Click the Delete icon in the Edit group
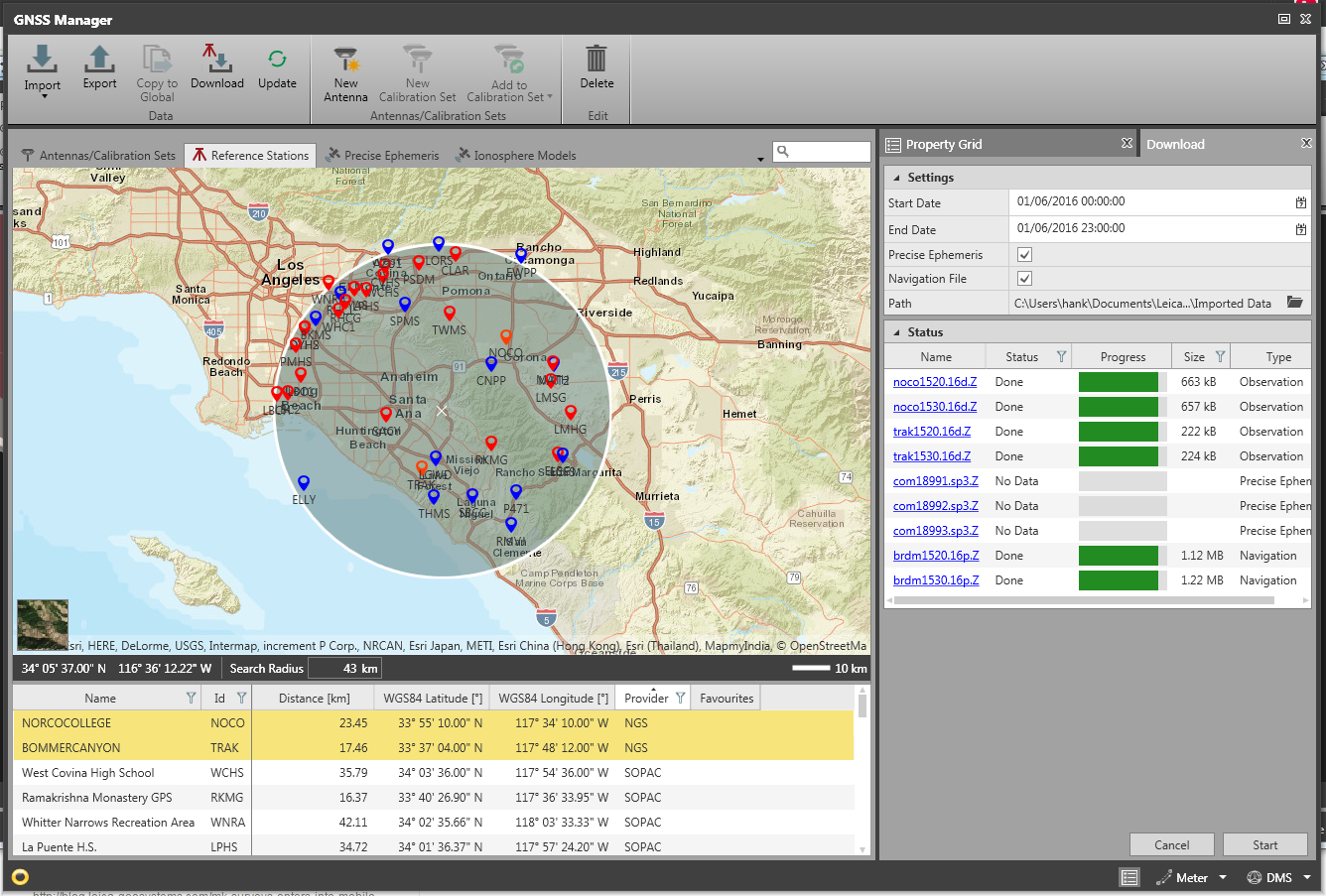 click(x=597, y=64)
